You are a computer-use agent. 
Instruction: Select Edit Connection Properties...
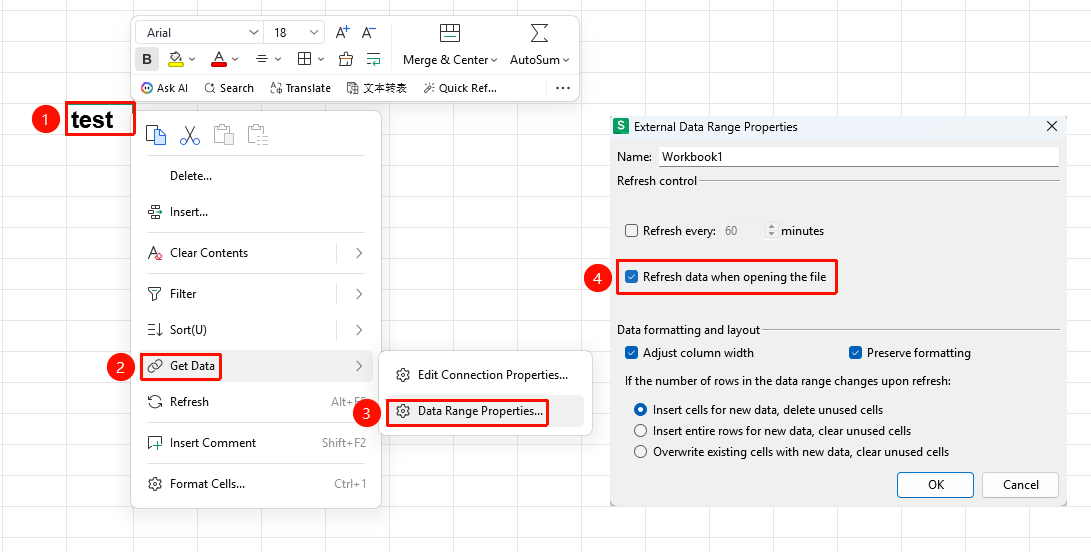click(x=485, y=375)
